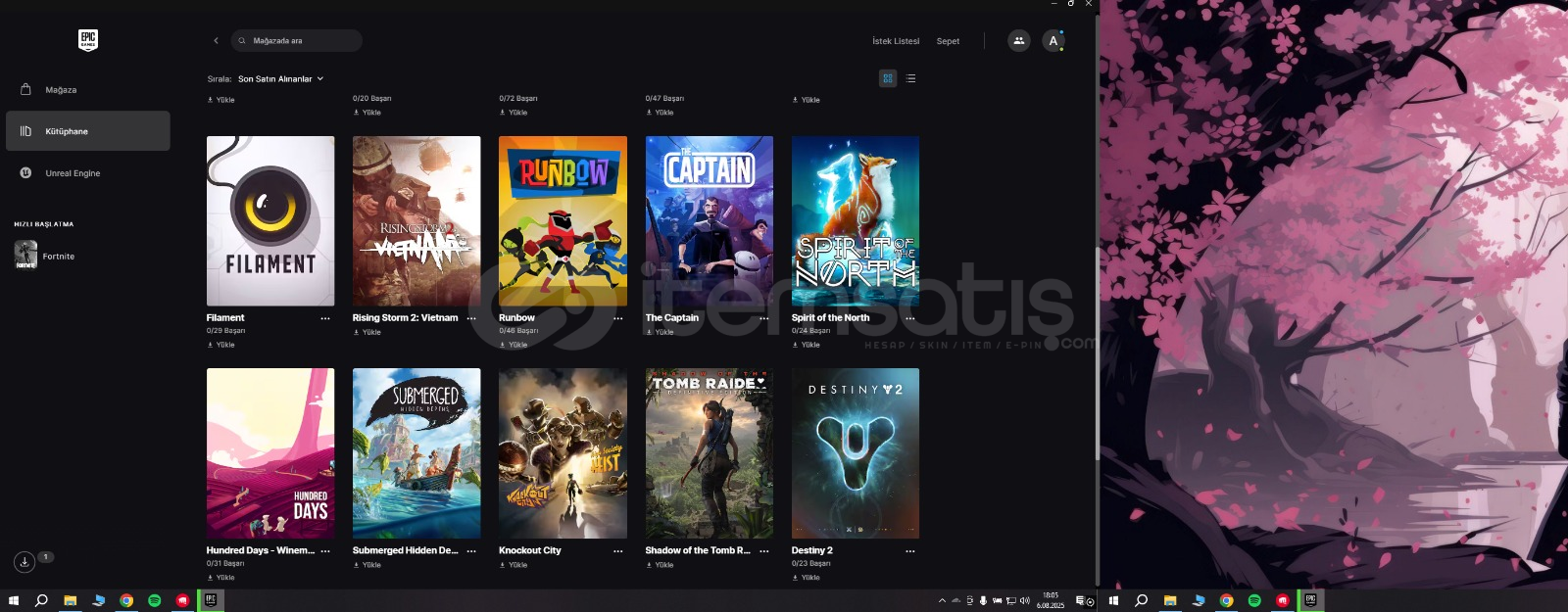1568x612 pixels.
Task: Focus the Mağazada ara search field
Action: 297,41
